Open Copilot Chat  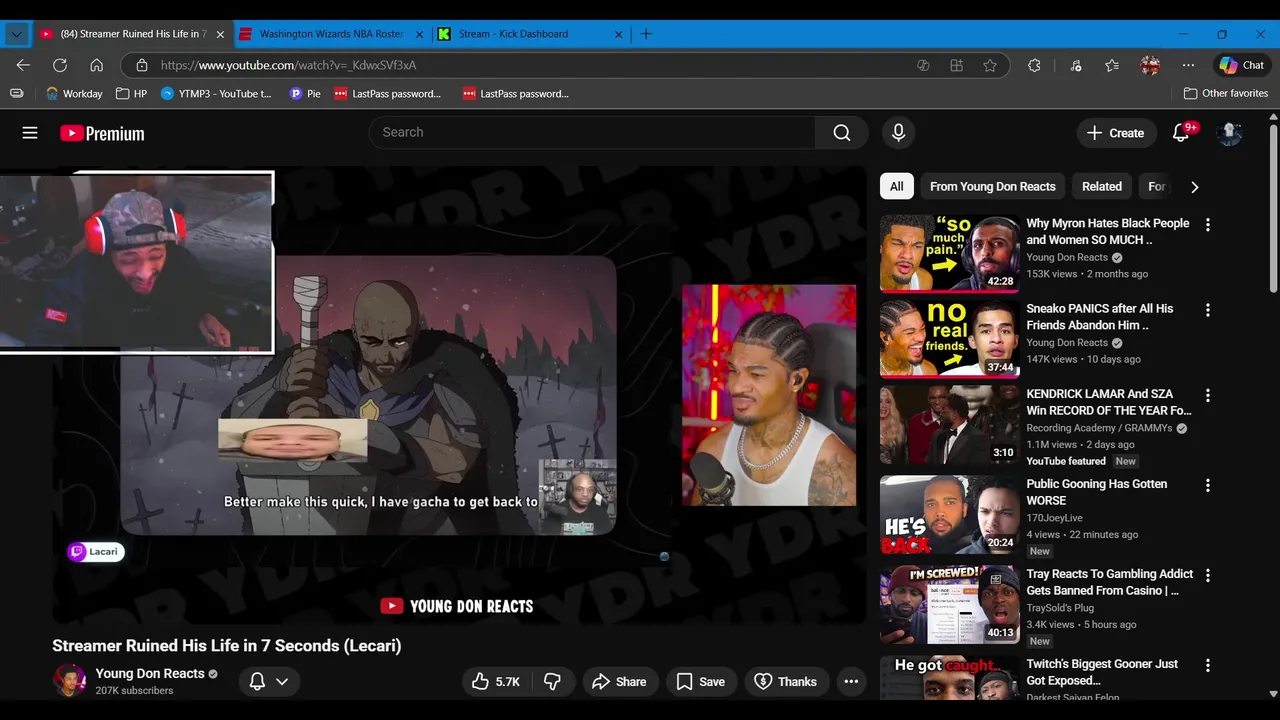click(1242, 65)
